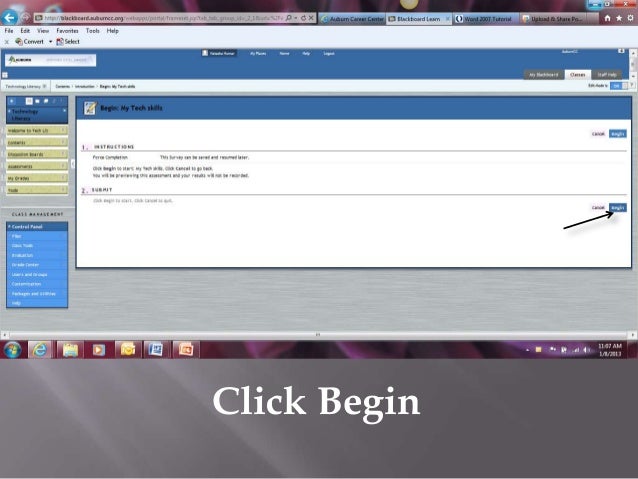Switch to the Upload & Share tab
The width and height of the screenshot is (638, 479).
tap(555, 19)
